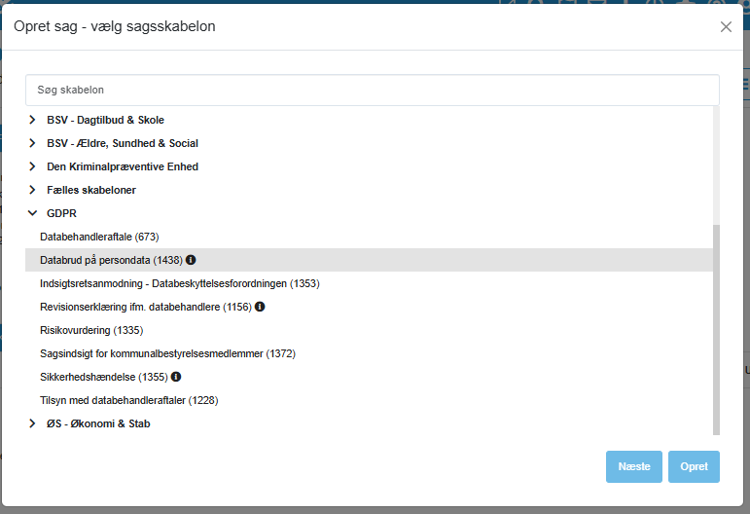Focus the Søg skabelon search field

(x=372, y=90)
